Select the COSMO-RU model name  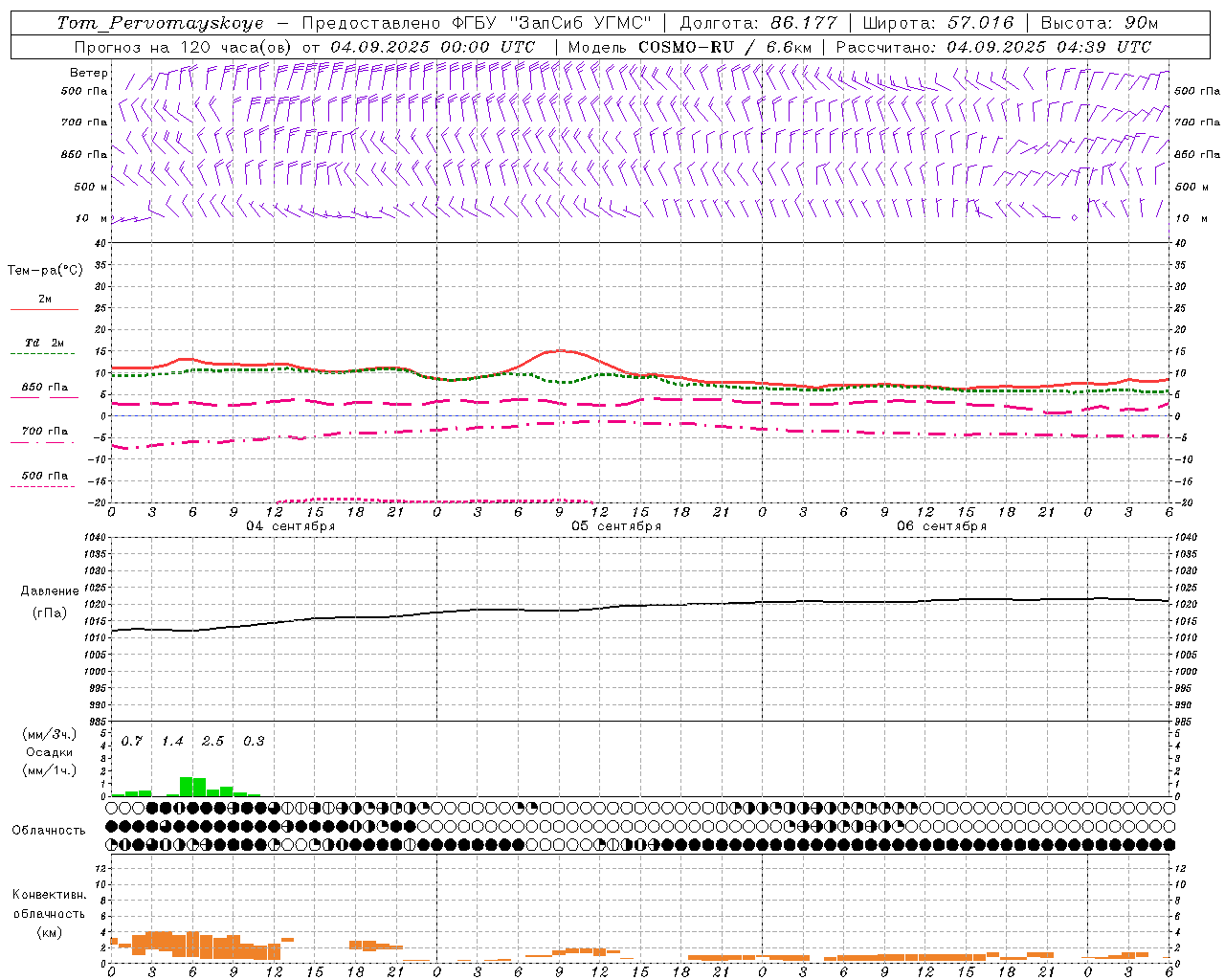click(x=694, y=47)
